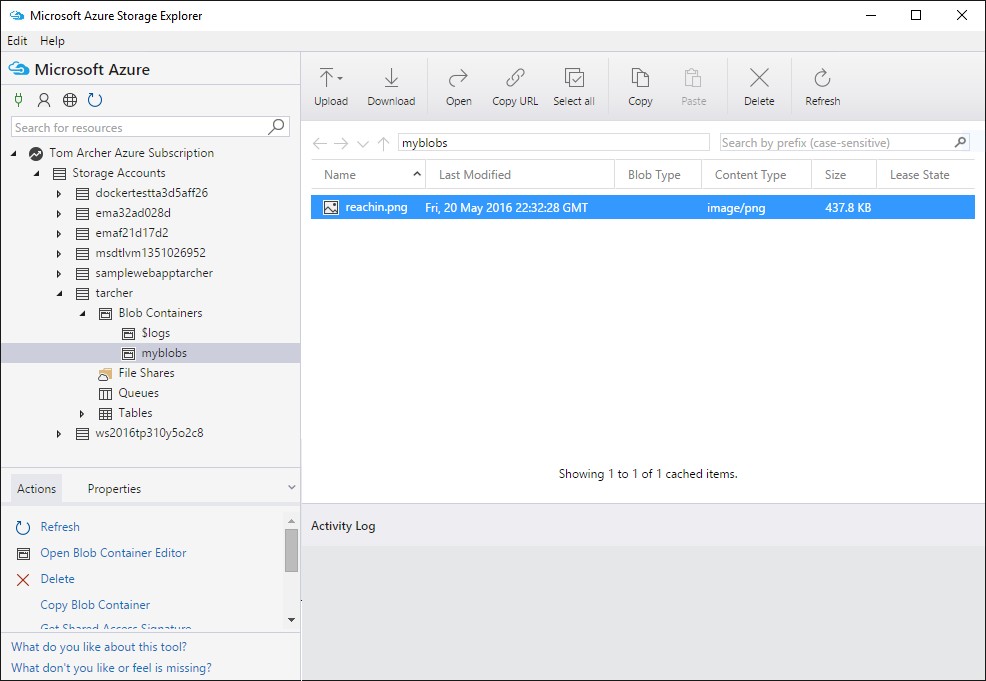Click the Actions panel scroll-up arrow
The height and width of the screenshot is (681, 986).
coord(291,521)
